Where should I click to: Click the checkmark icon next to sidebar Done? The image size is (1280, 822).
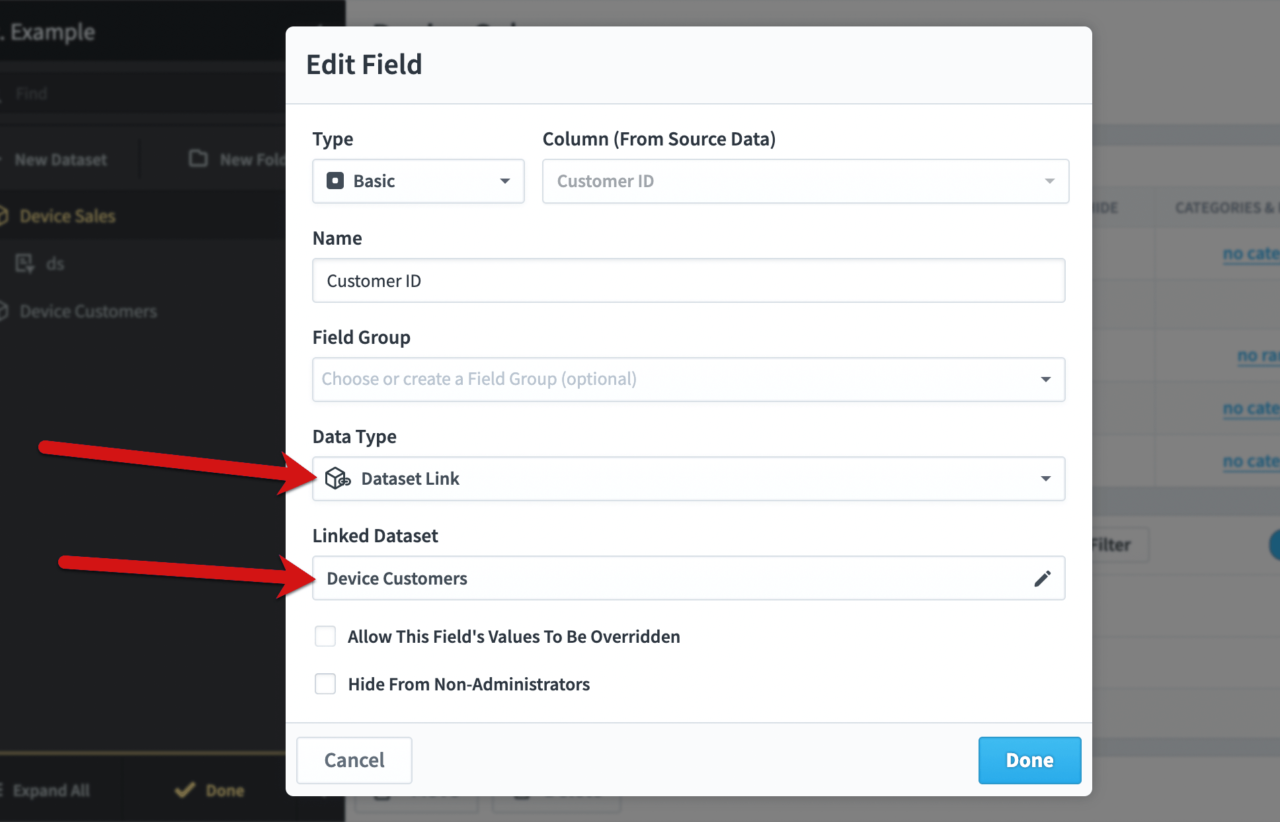click(x=183, y=790)
